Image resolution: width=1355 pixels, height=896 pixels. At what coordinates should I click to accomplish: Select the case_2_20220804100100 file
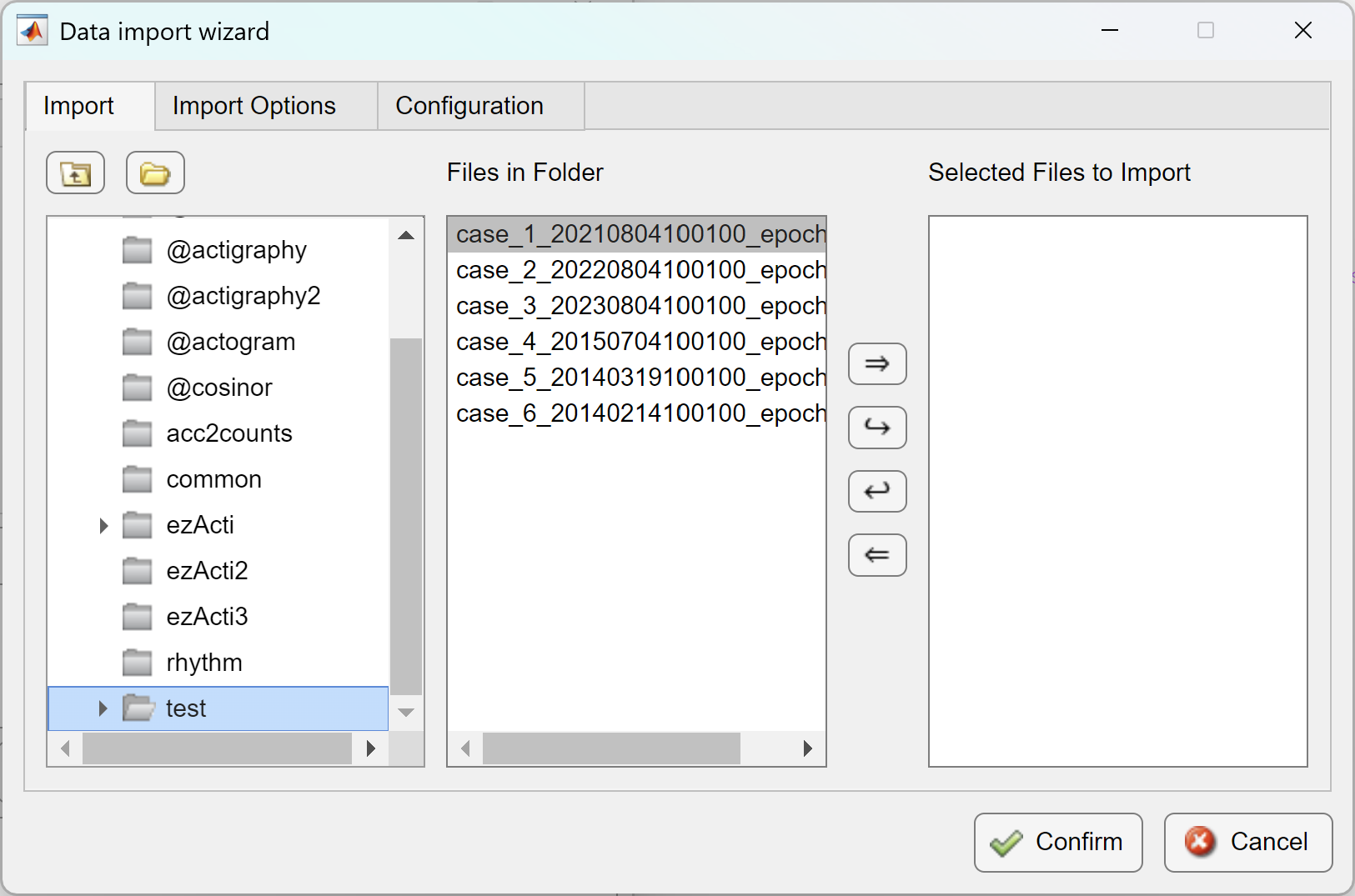point(639,269)
